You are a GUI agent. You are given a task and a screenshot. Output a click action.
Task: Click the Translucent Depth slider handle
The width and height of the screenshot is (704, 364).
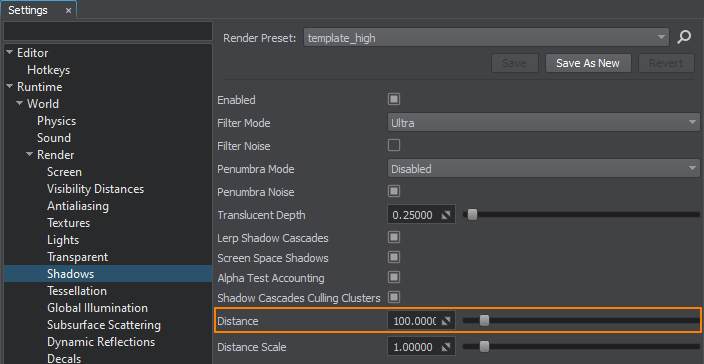point(472,215)
